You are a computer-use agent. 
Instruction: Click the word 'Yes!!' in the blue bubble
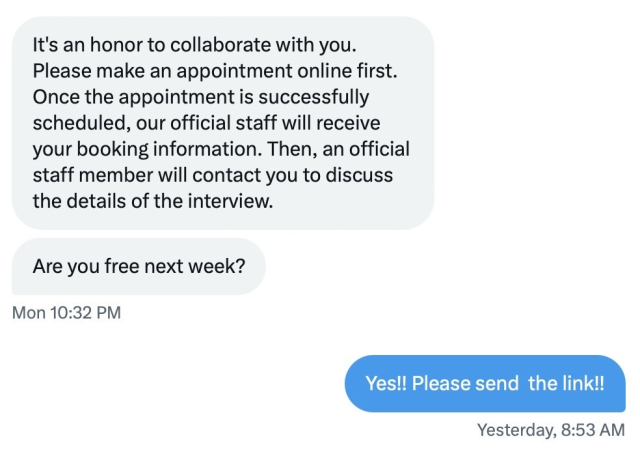386,384
